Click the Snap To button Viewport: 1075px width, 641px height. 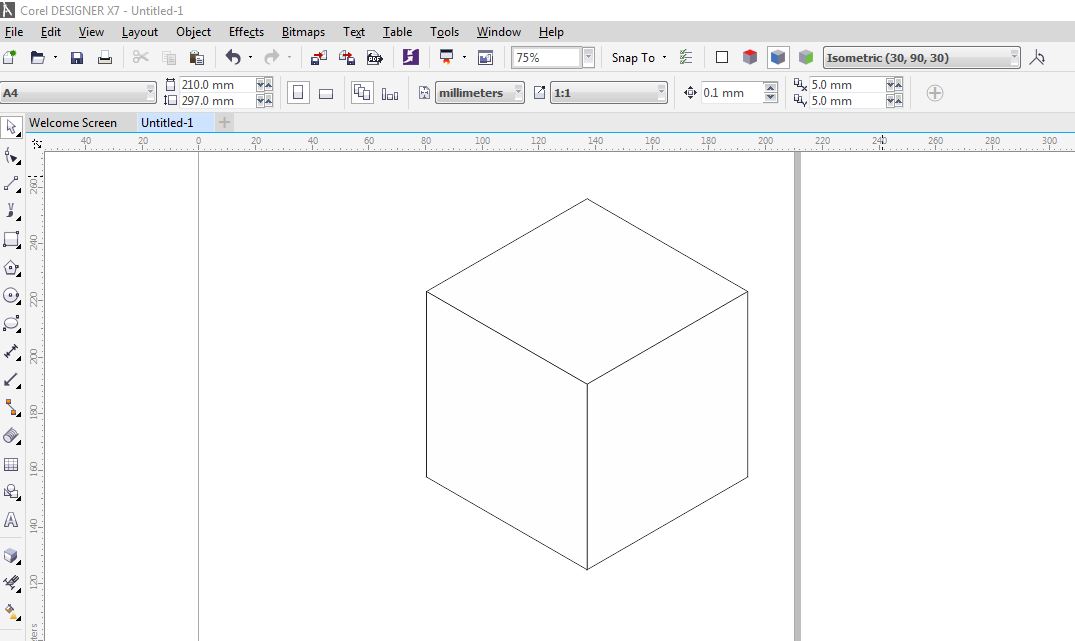click(634, 58)
